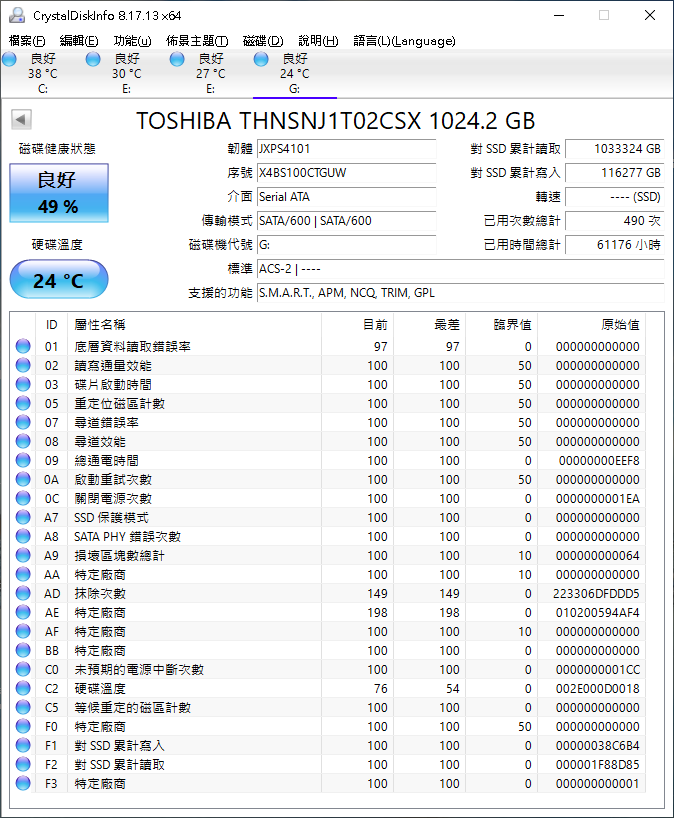Click the standard field ACS-2 | ----
The height and width of the screenshot is (818, 674).
[461, 269]
